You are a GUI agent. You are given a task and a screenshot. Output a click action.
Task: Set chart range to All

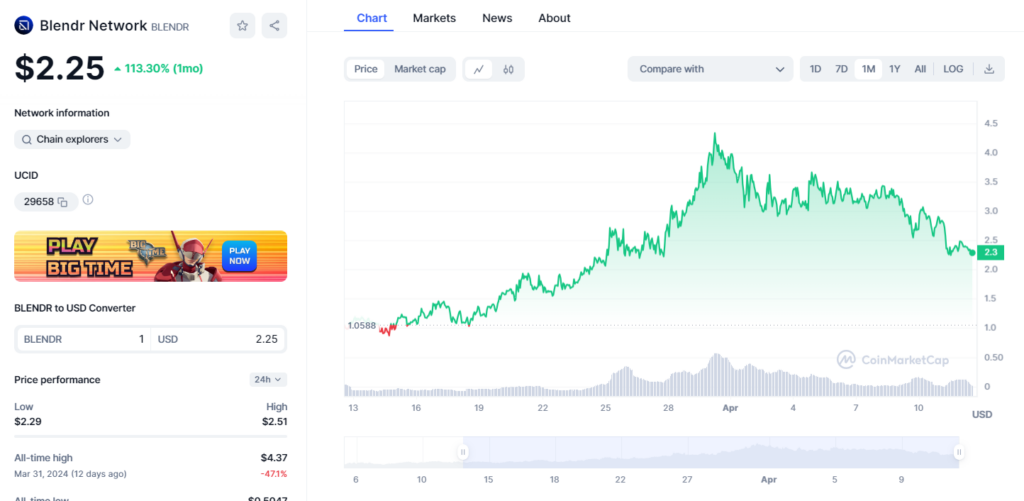[920, 69]
